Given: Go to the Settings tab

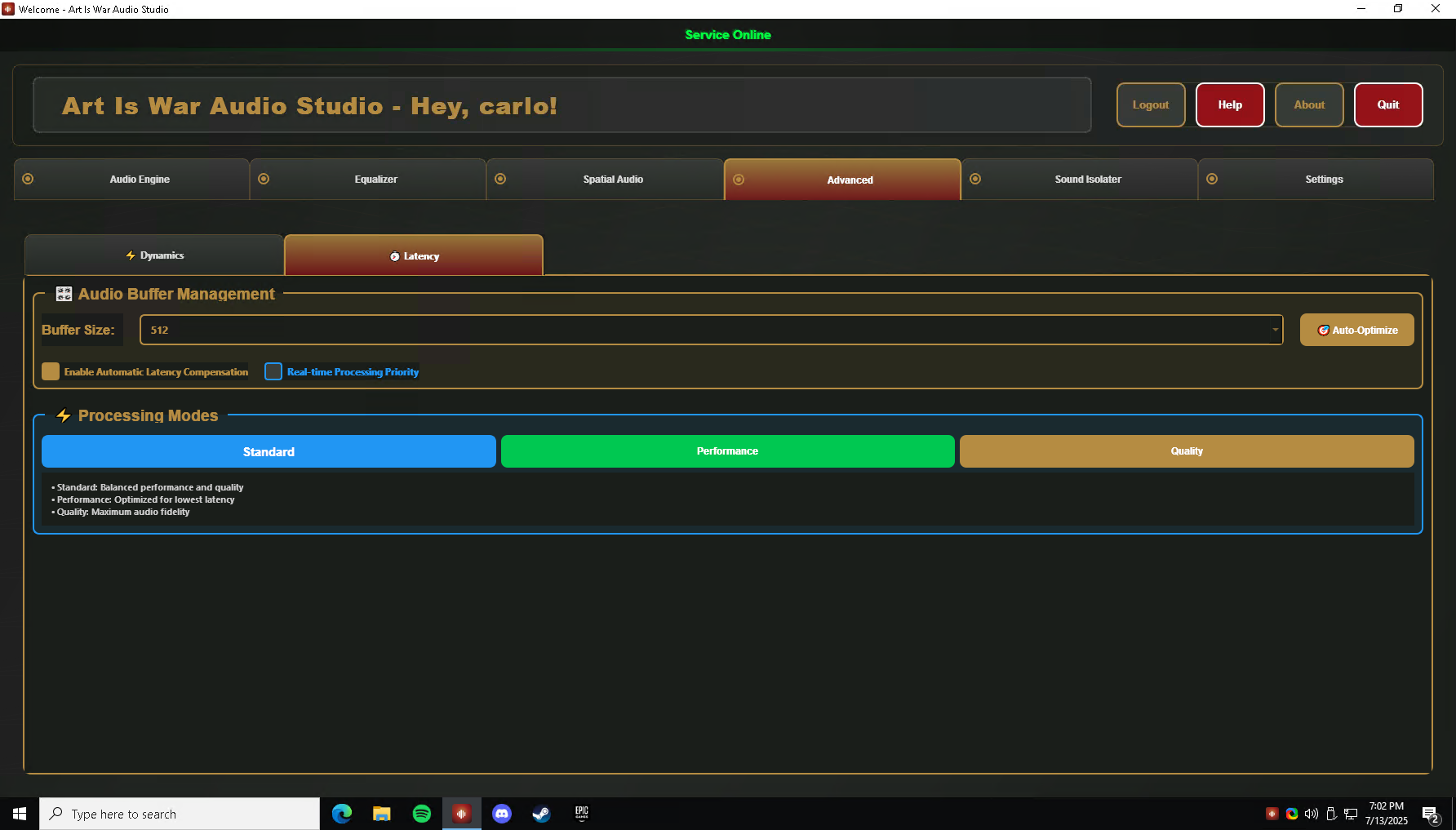Looking at the screenshot, I should [x=1316, y=179].
